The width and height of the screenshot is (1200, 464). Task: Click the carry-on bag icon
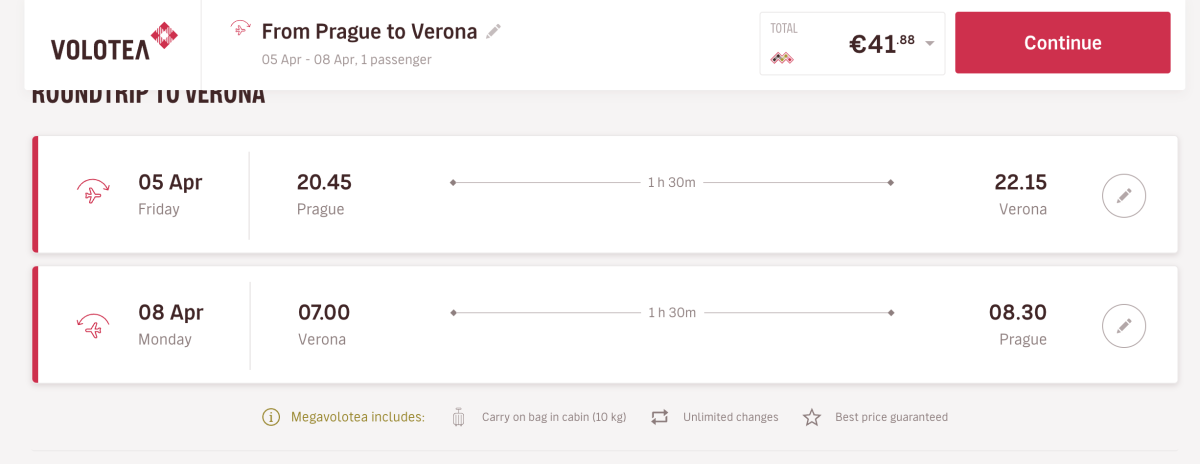459,417
